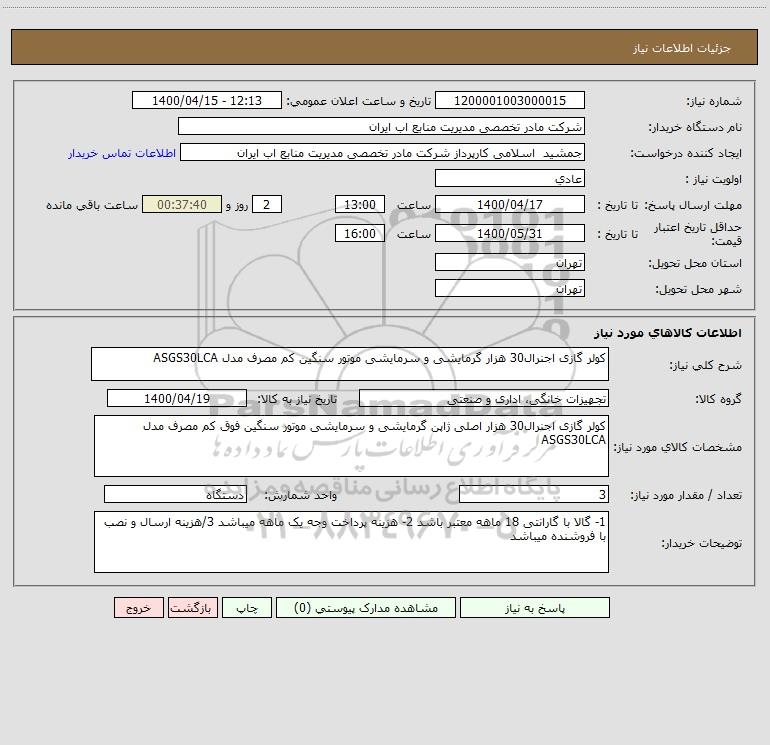Click the تاریخ و ساعت اعلان عمومی label
The height and width of the screenshot is (745, 770).
coord(358,101)
